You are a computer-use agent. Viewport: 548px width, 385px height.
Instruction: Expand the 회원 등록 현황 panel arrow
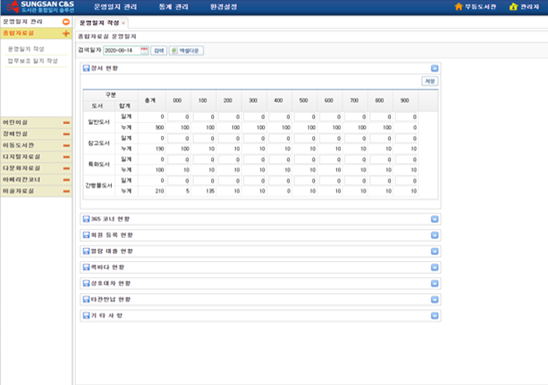(434, 235)
